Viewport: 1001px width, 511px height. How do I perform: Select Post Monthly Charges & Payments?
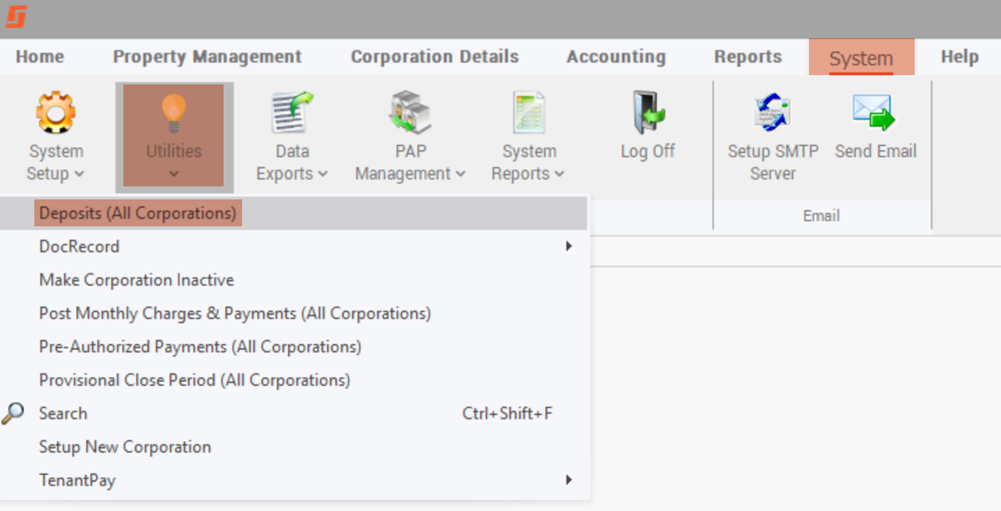tap(294, 313)
